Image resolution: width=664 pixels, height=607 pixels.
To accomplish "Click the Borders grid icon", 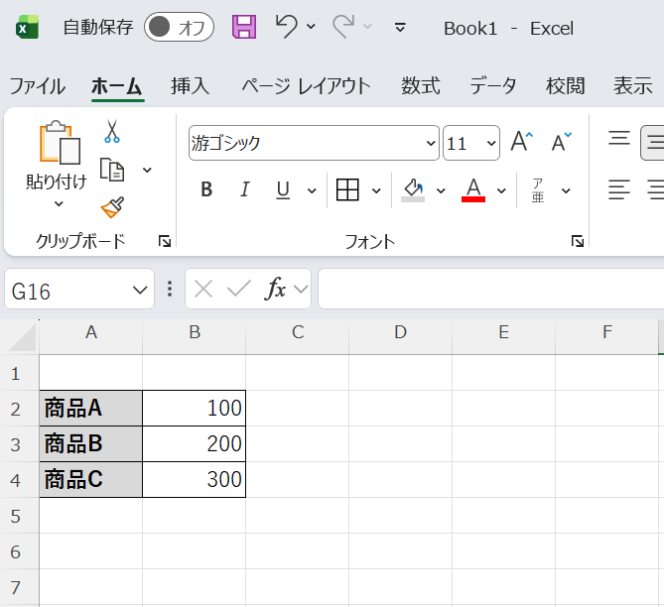I will (347, 189).
